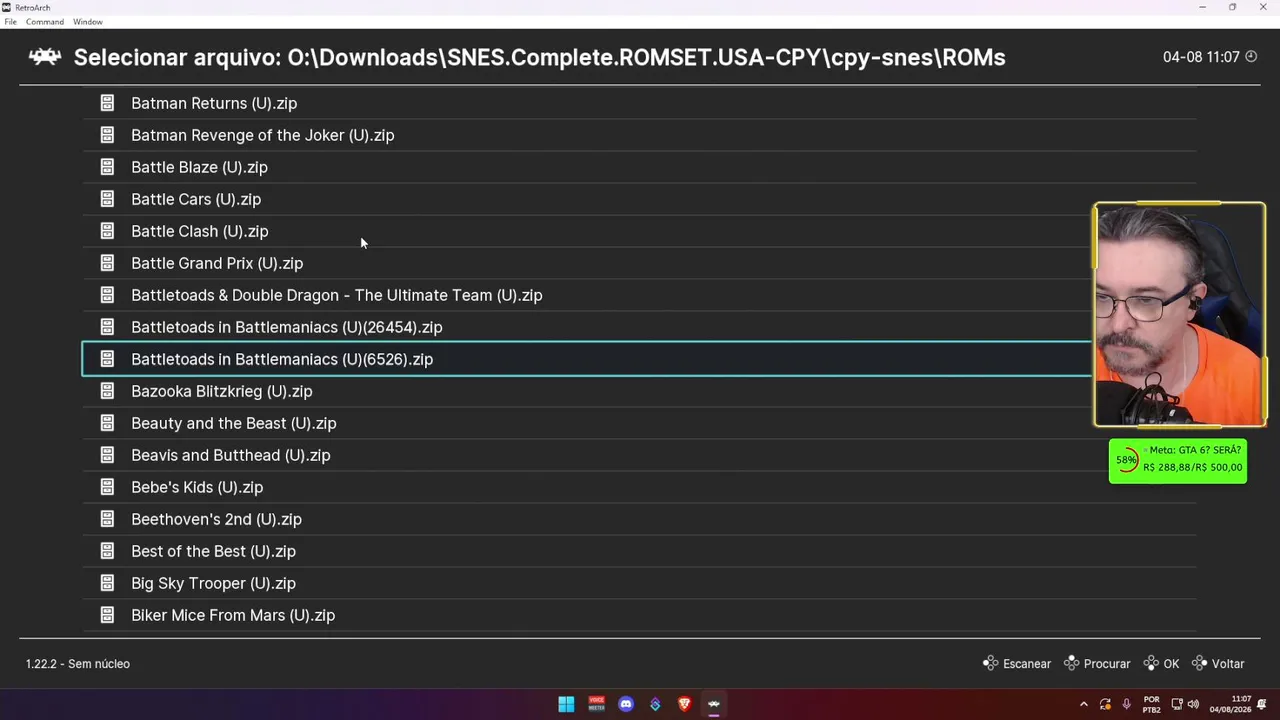This screenshot has height=720, width=1280.
Task: Choose Battle Grand Prix (U).zip
Action: (x=639, y=263)
